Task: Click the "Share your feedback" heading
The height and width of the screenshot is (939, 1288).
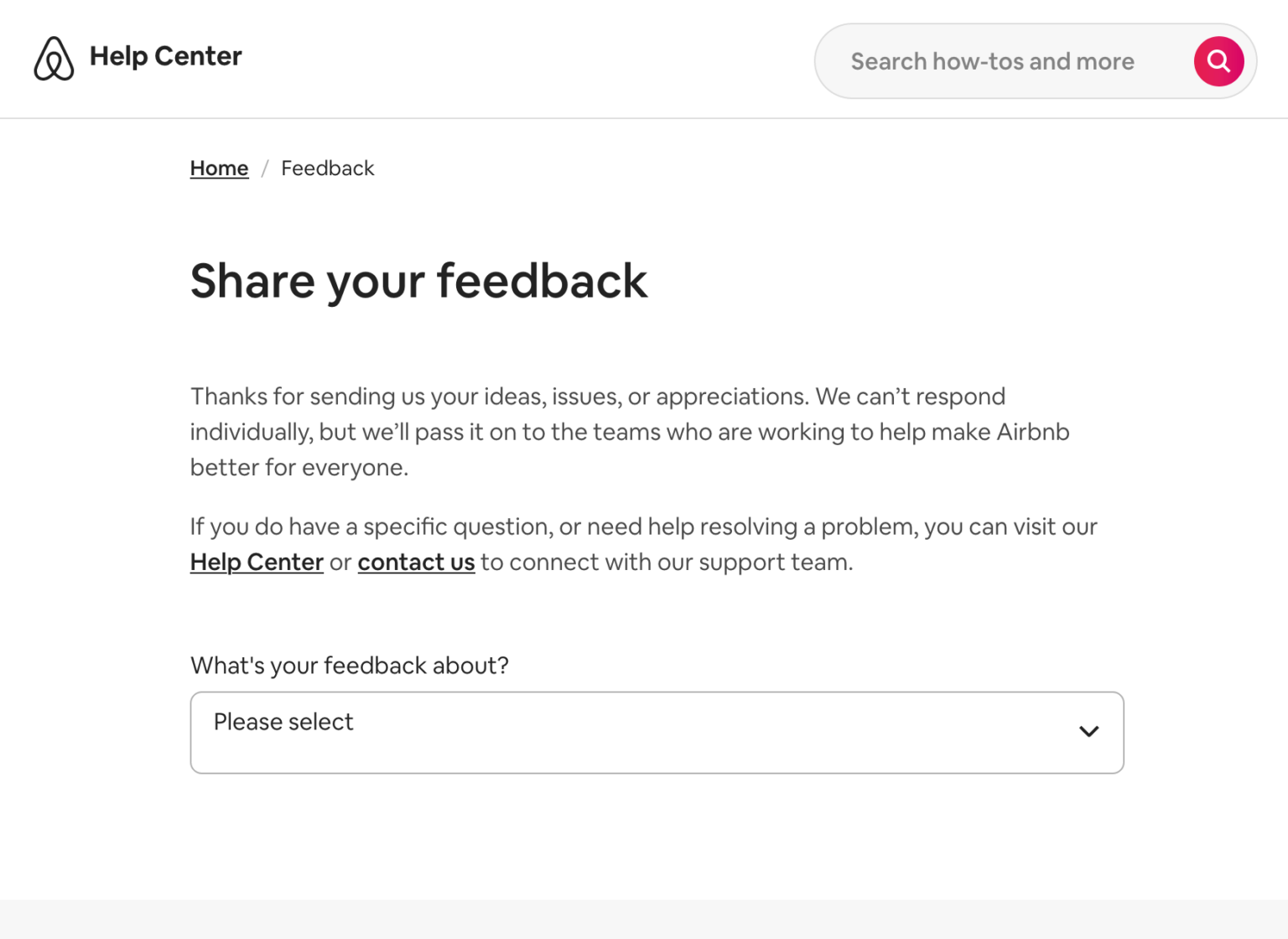Action: tap(418, 281)
